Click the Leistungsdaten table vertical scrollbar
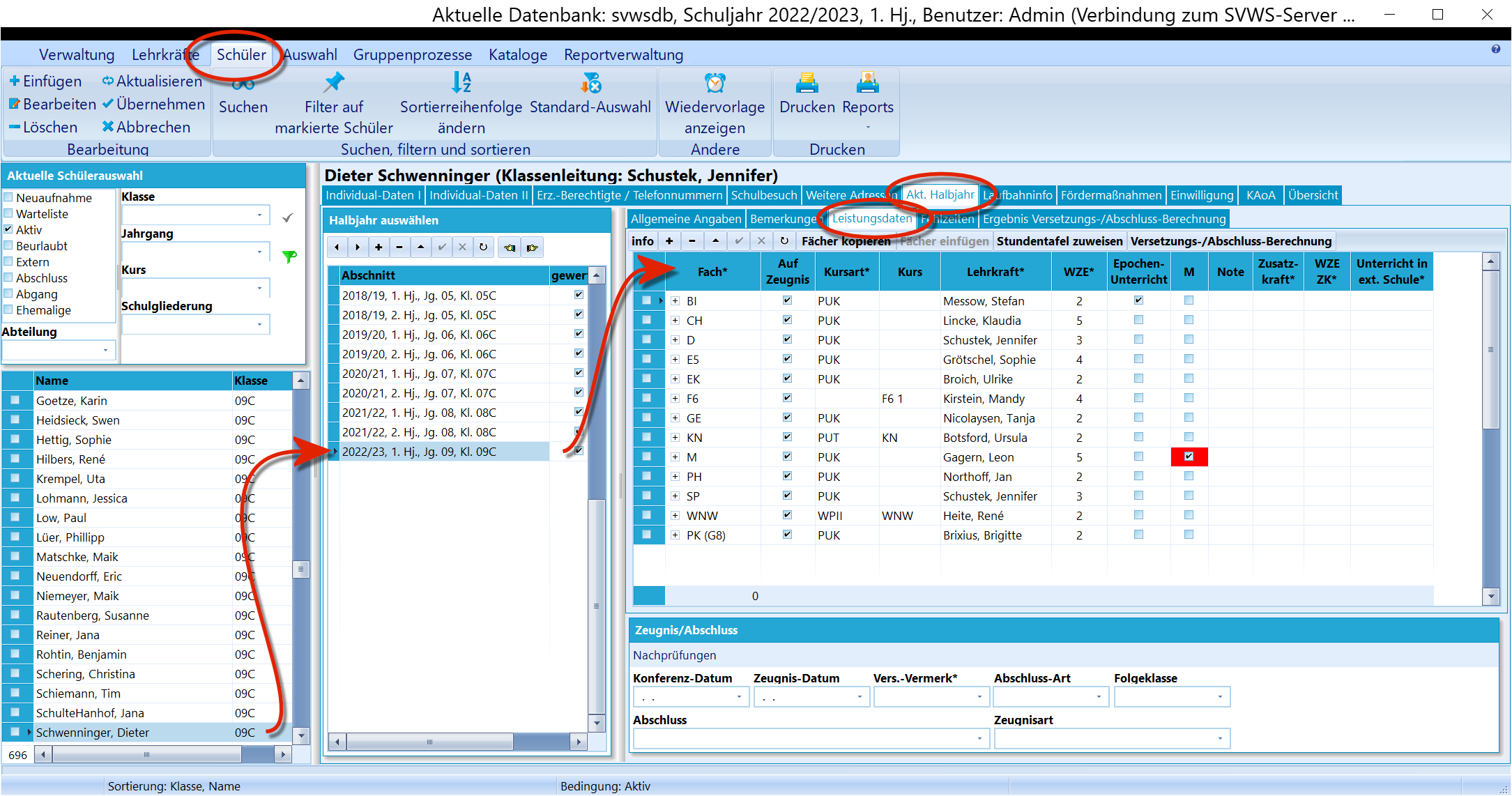1512x796 pixels. tap(1490, 428)
